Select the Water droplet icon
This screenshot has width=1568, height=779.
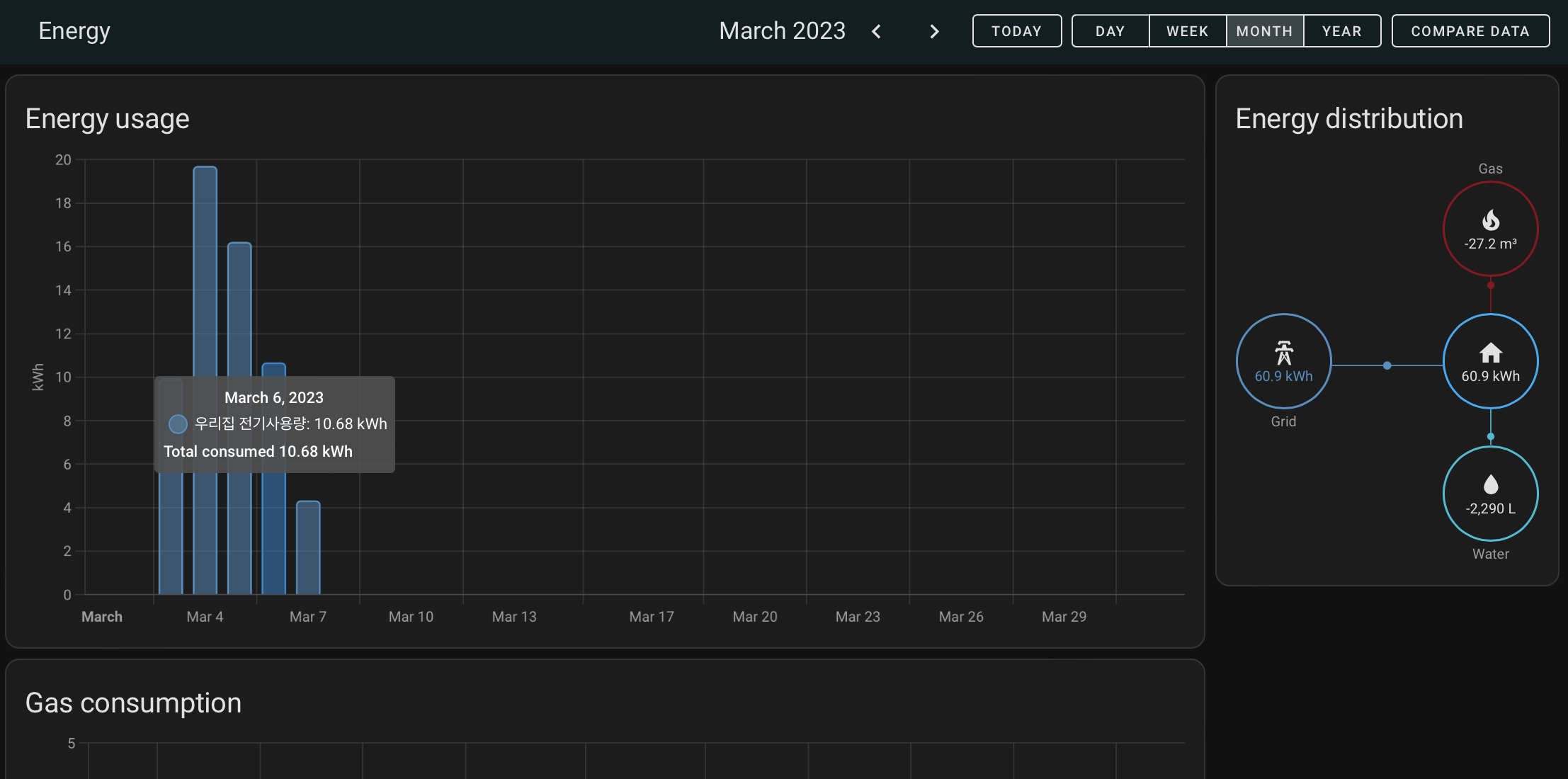[1490, 485]
